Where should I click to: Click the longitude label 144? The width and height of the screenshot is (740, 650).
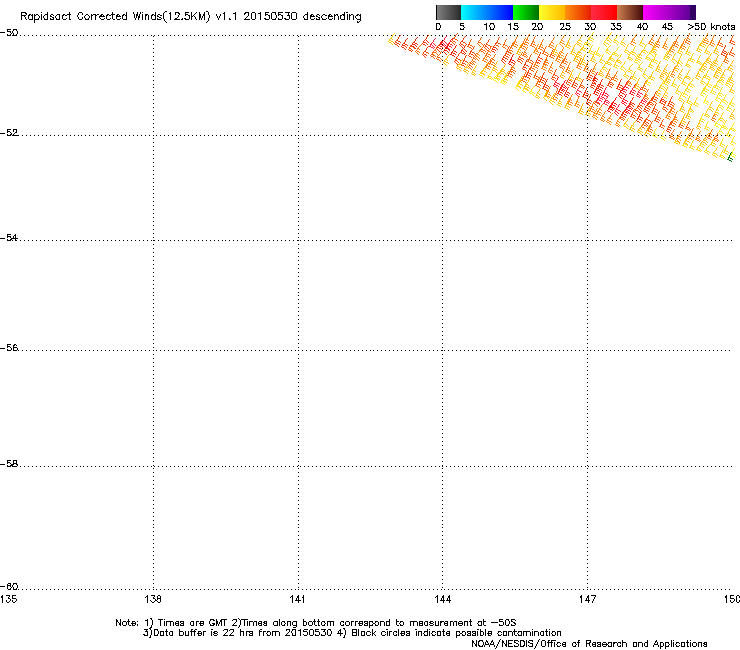(443, 599)
